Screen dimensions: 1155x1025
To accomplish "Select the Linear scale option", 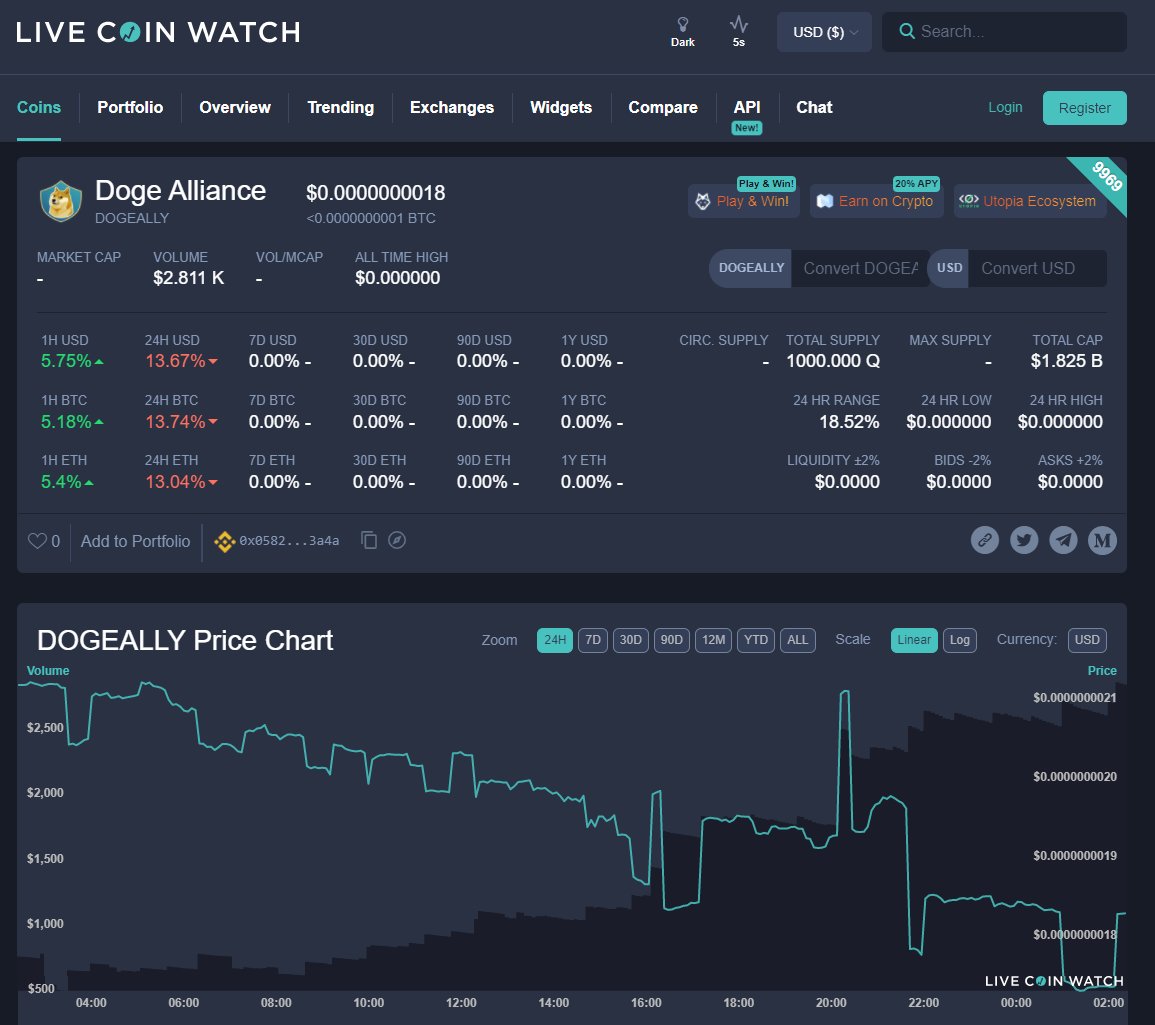I will click(914, 640).
